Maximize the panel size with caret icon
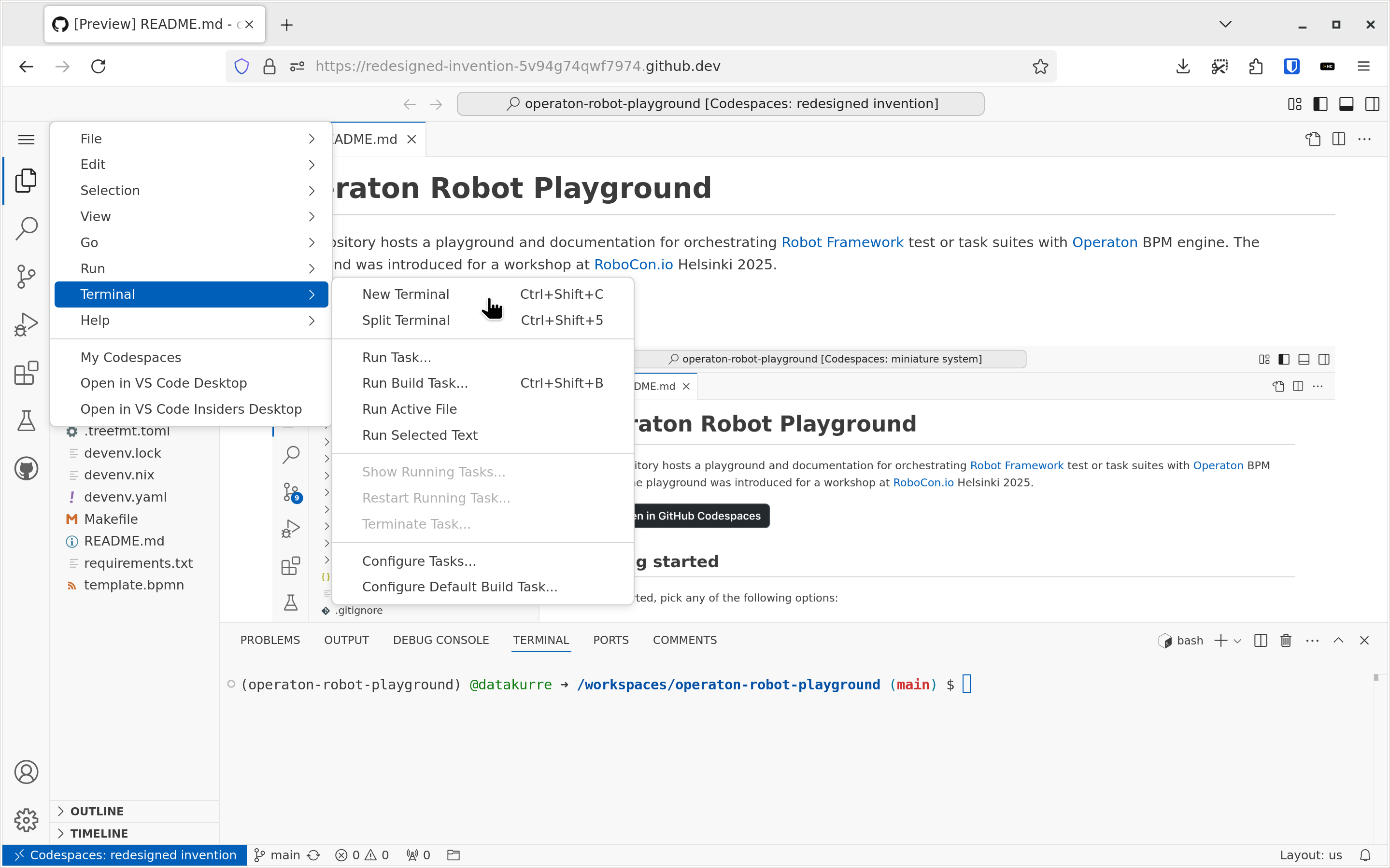 (1338, 641)
